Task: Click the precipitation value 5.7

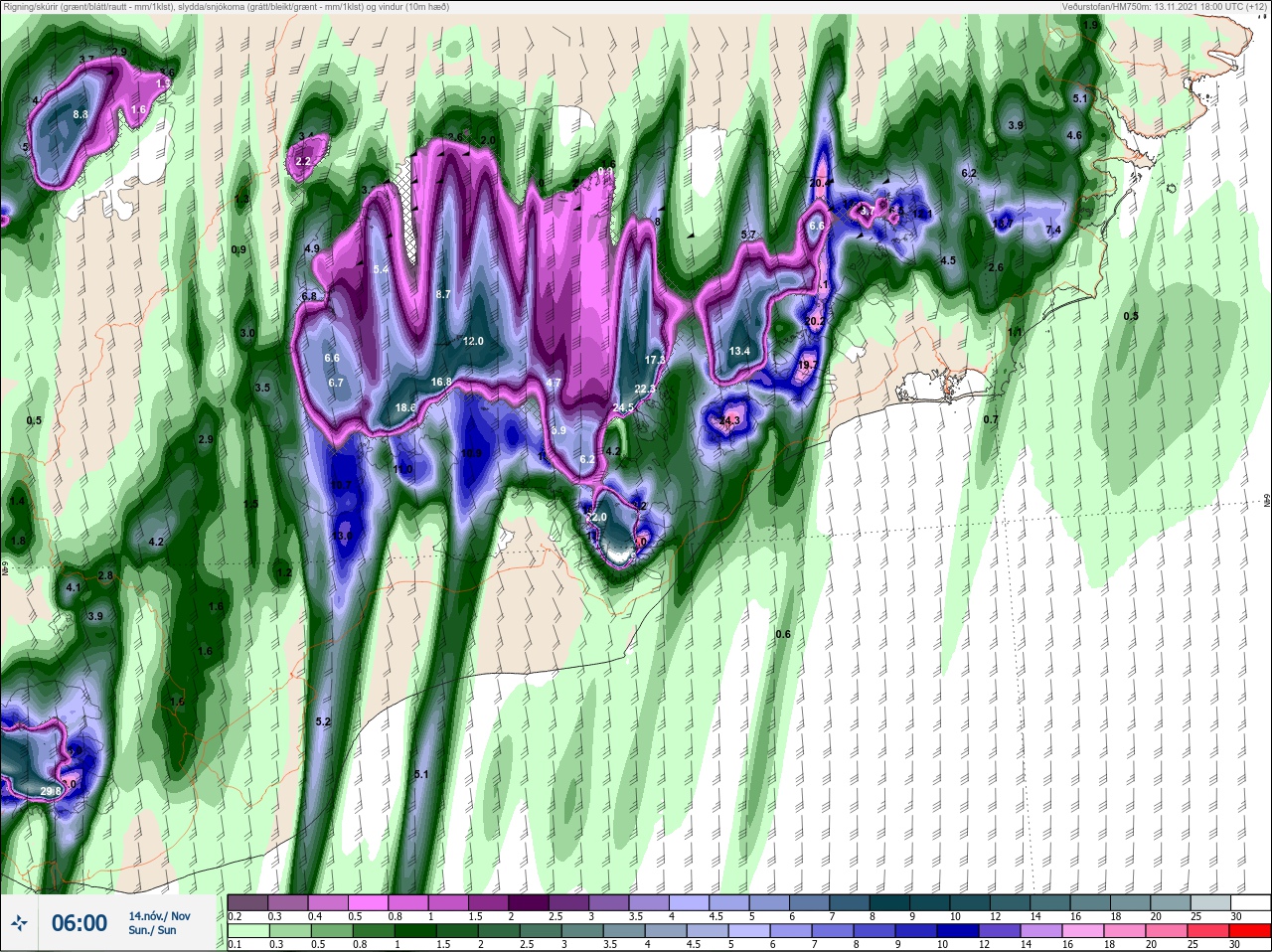Action: [x=749, y=235]
